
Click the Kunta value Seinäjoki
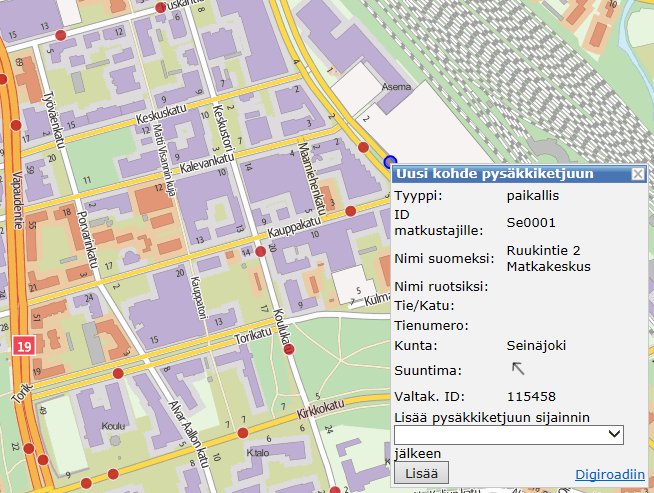[536, 345]
